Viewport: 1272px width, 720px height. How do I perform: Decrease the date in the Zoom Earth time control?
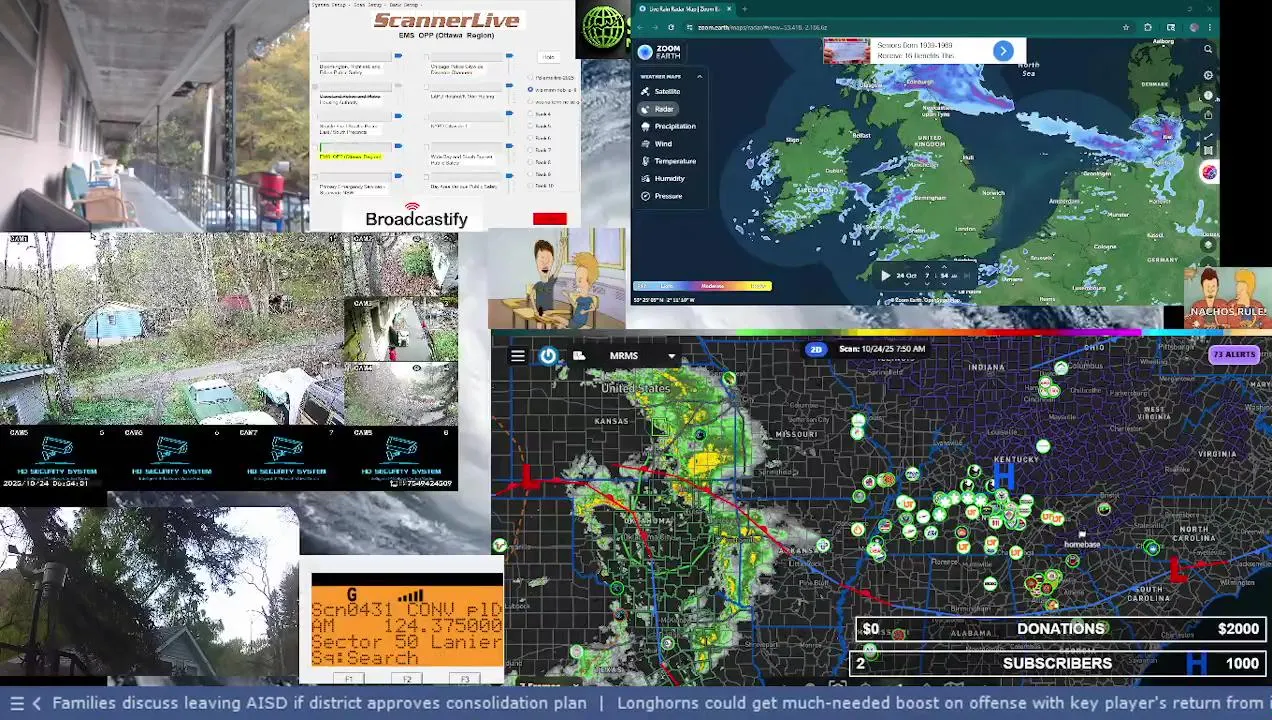click(x=907, y=283)
